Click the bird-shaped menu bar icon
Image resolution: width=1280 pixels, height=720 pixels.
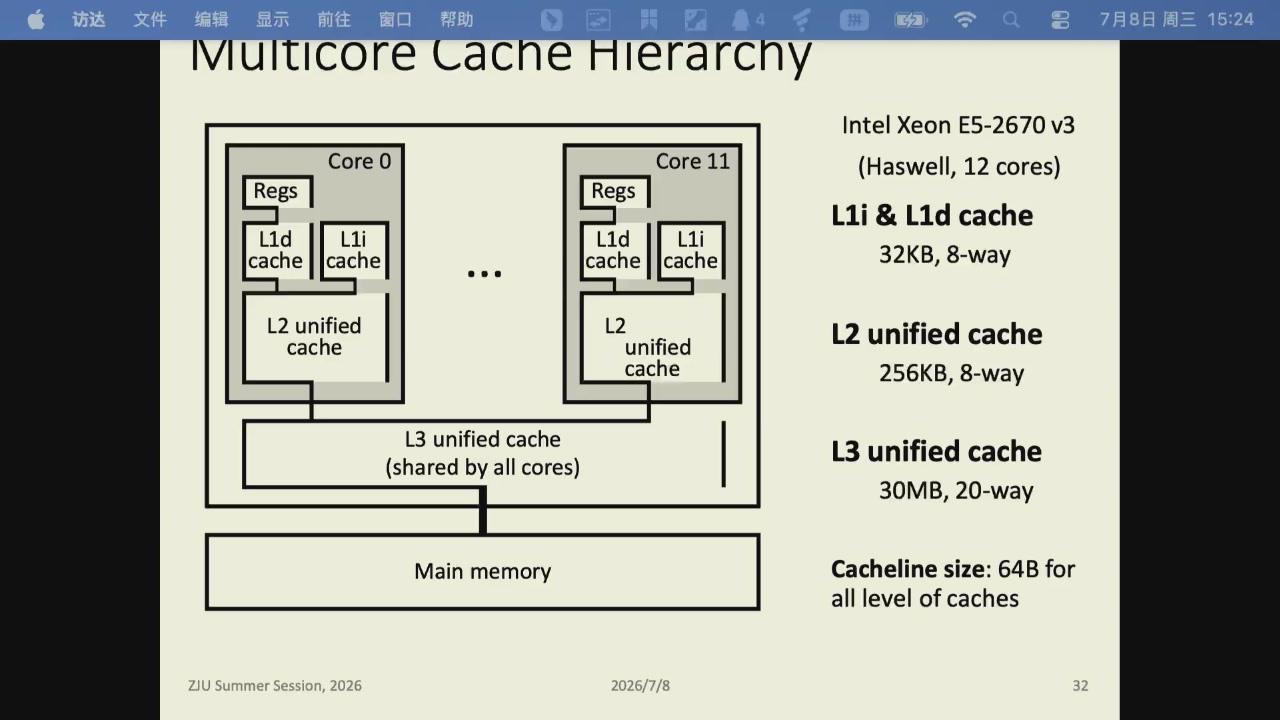(x=801, y=19)
